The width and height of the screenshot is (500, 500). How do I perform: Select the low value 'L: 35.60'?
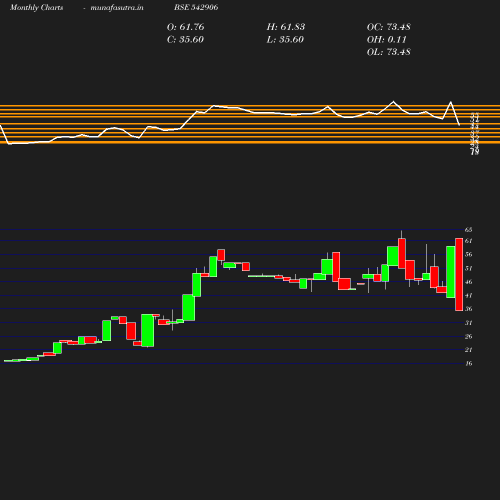285,39
